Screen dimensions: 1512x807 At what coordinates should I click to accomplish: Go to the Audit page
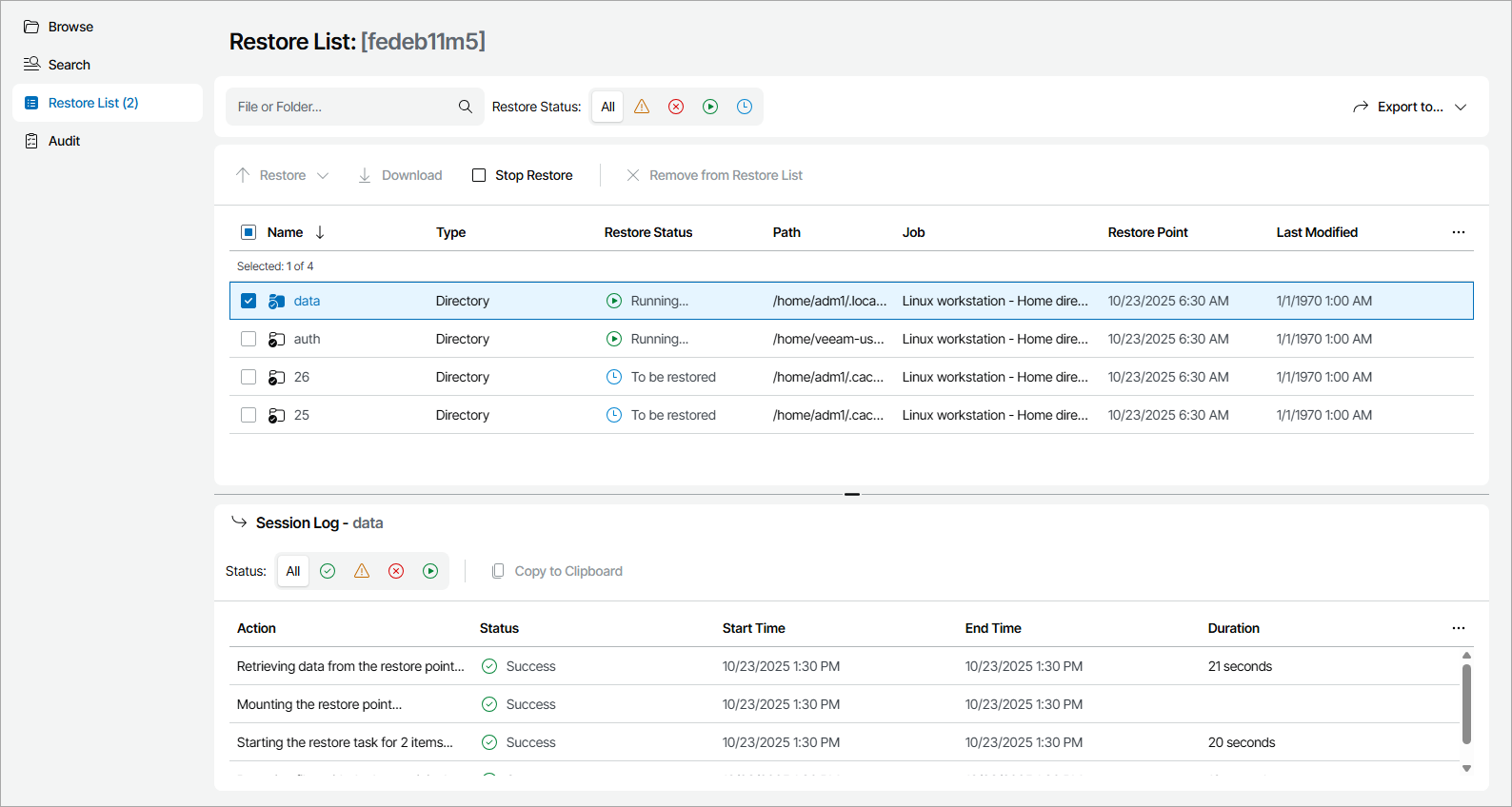tap(64, 141)
